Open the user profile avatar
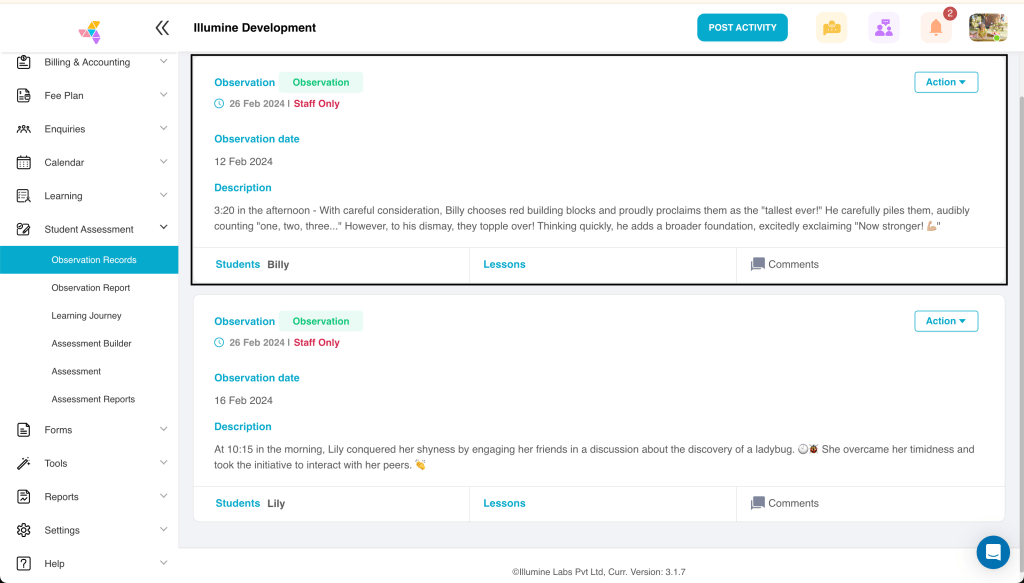This screenshot has height=583, width=1024. (x=987, y=27)
